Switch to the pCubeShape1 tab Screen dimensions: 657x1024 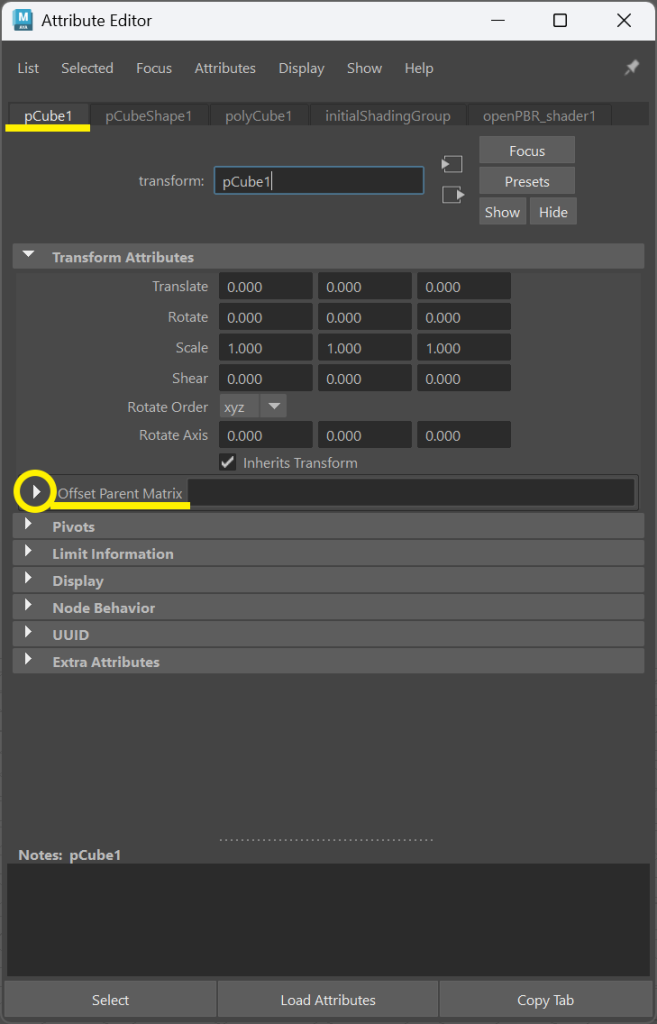149,116
